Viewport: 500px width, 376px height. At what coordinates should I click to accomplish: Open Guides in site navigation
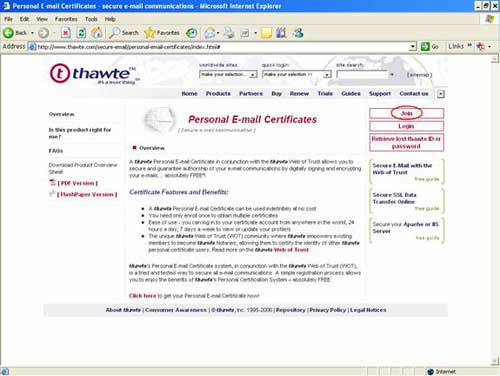click(x=351, y=94)
